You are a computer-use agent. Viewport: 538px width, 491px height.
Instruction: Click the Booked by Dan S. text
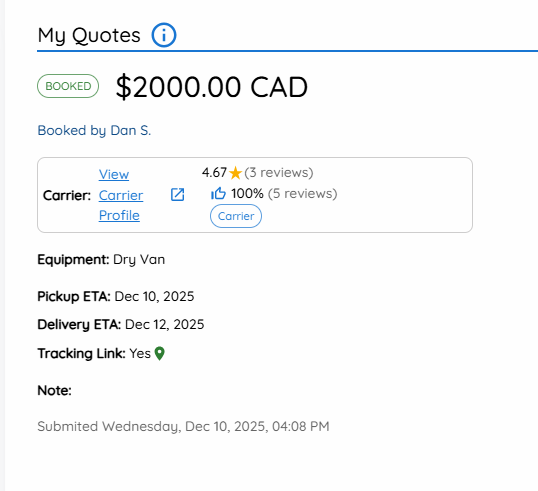94,130
